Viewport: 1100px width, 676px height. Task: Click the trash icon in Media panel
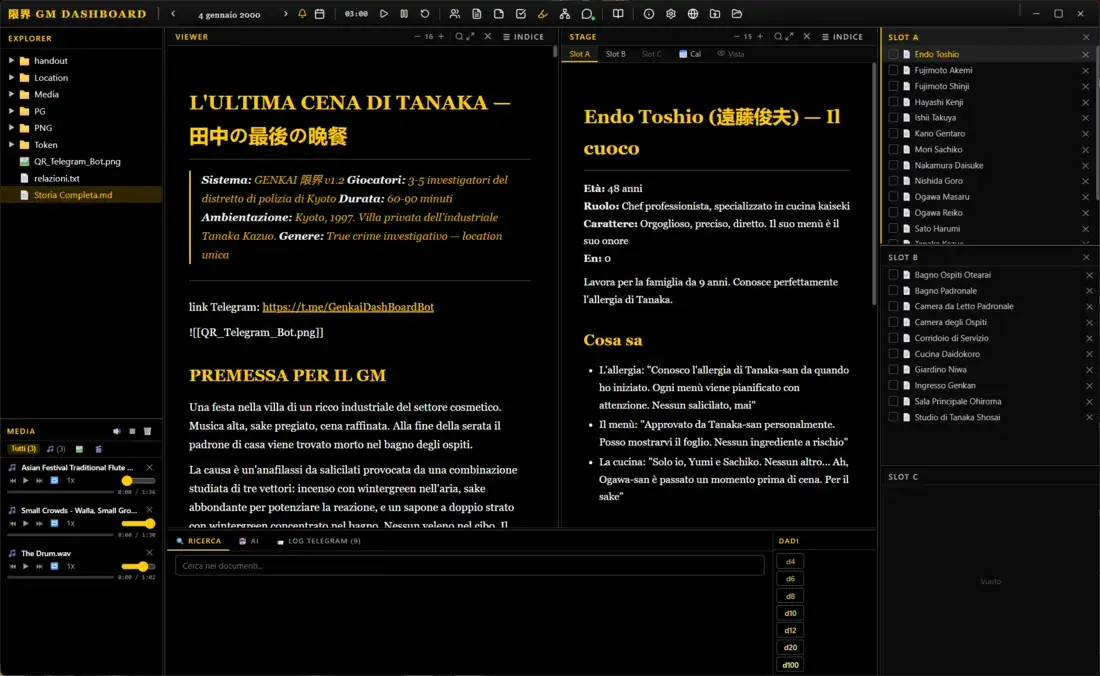[147, 431]
